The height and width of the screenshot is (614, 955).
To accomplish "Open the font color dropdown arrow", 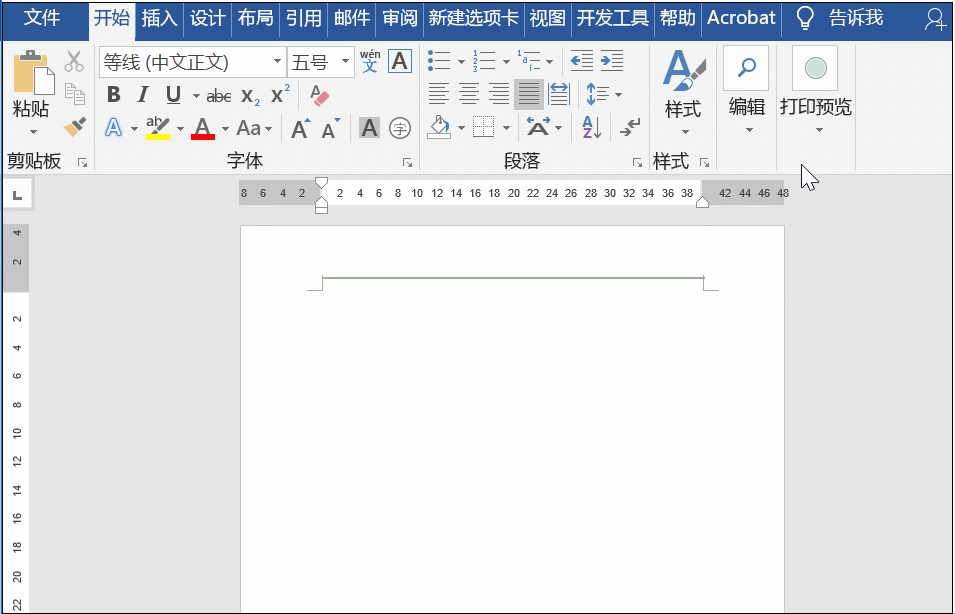I will pyautogui.click(x=225, y=129).
